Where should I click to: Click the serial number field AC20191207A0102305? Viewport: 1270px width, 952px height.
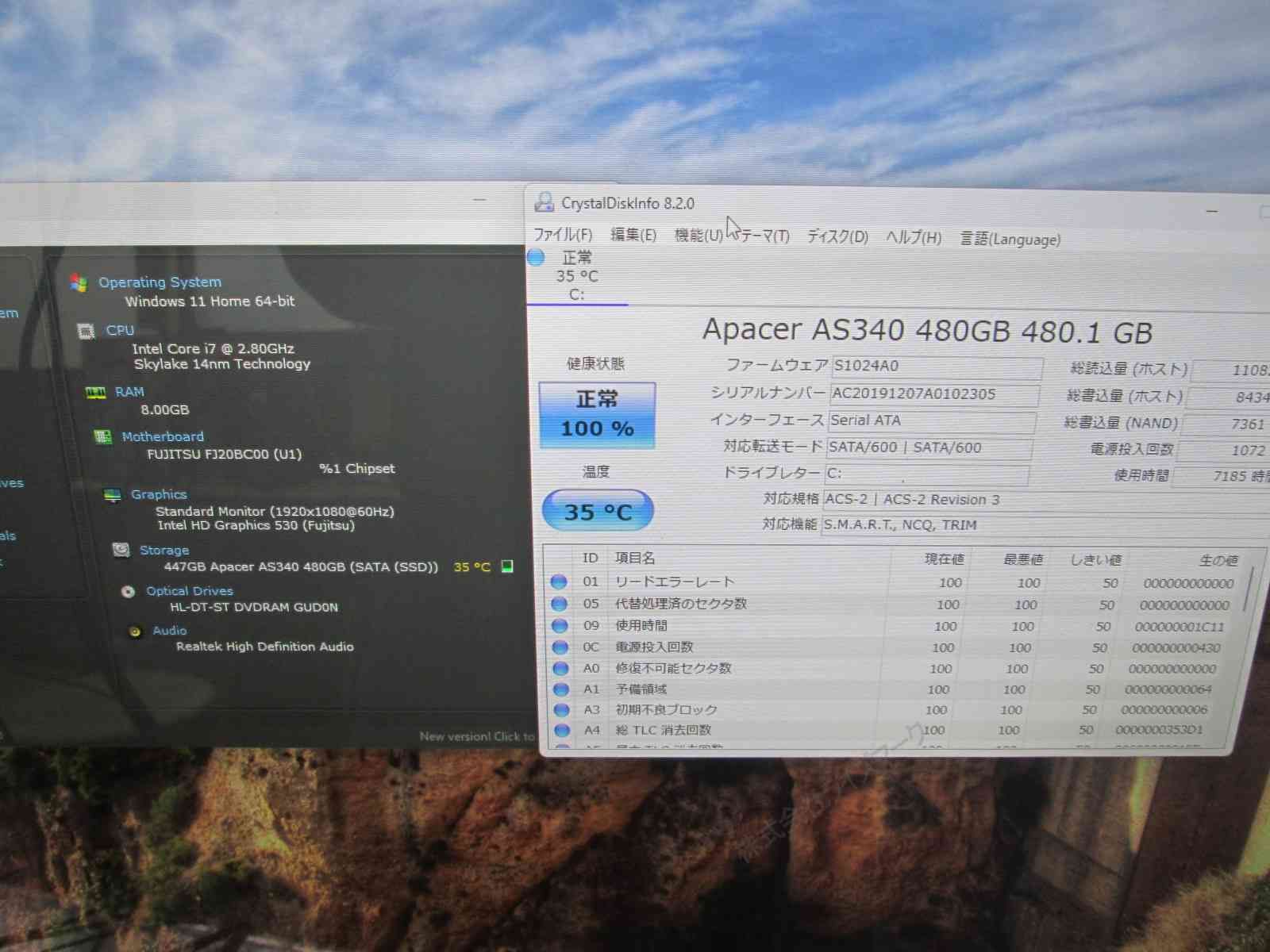point(934,394)
